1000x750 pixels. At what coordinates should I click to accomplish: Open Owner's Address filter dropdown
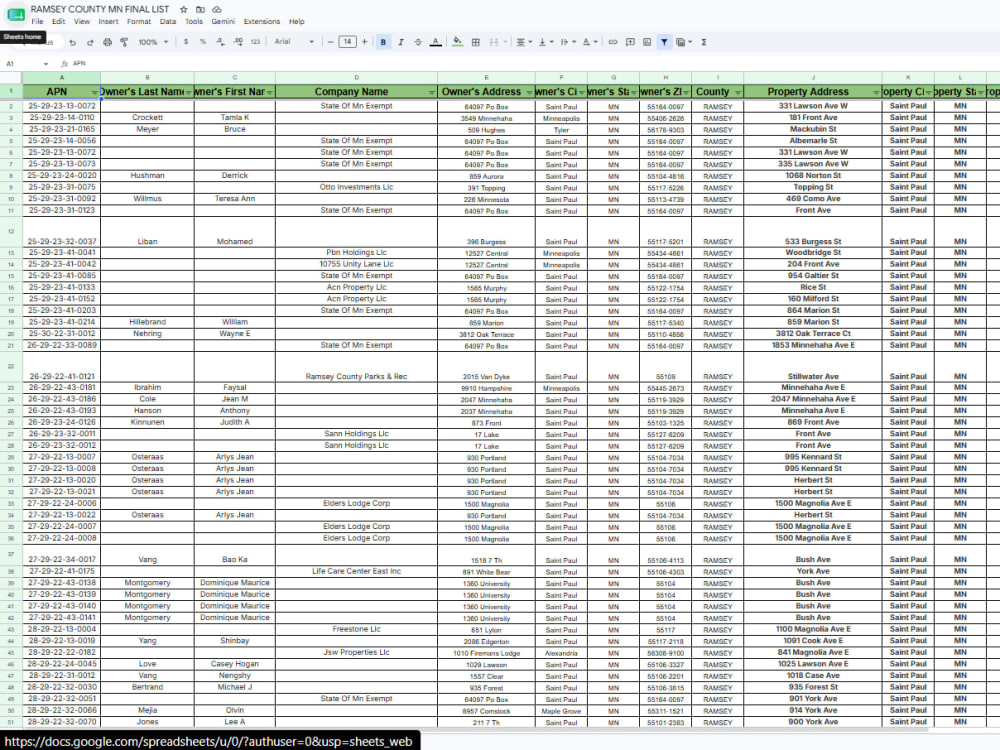[529, 92]
